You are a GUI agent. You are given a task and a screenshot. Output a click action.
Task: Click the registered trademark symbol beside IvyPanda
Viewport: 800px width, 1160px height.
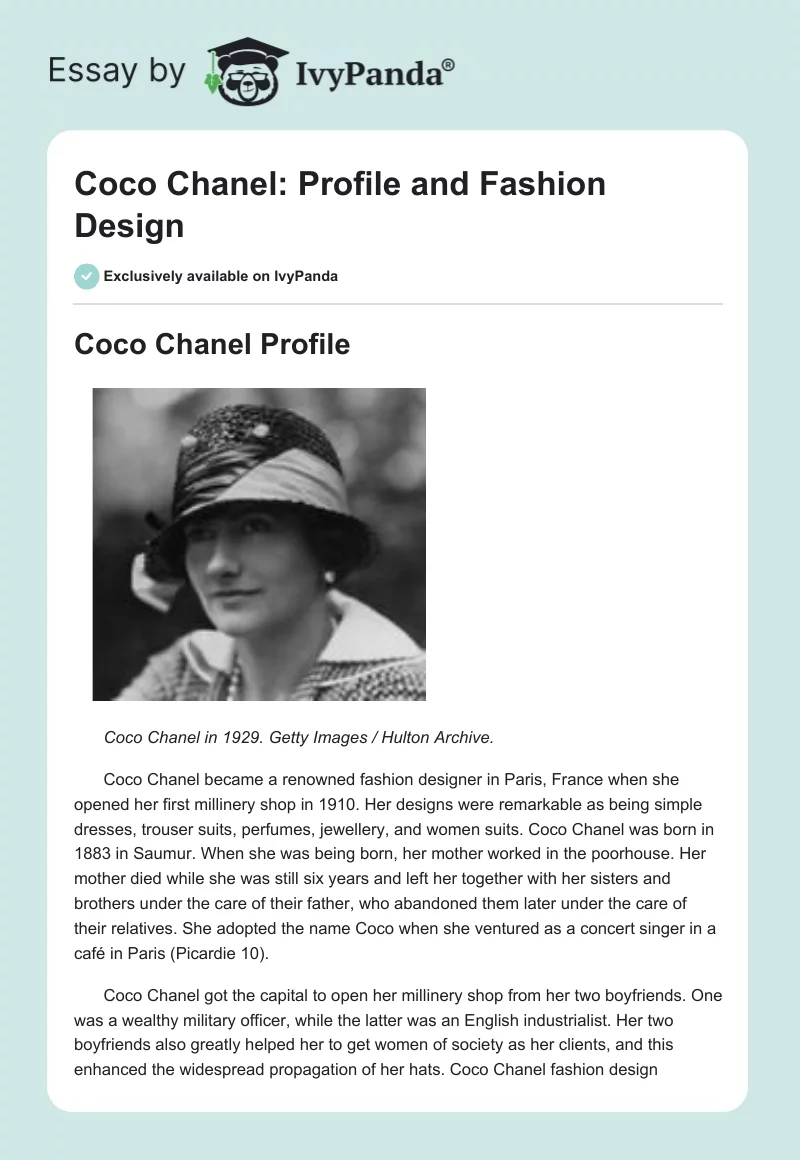(448, 65)
